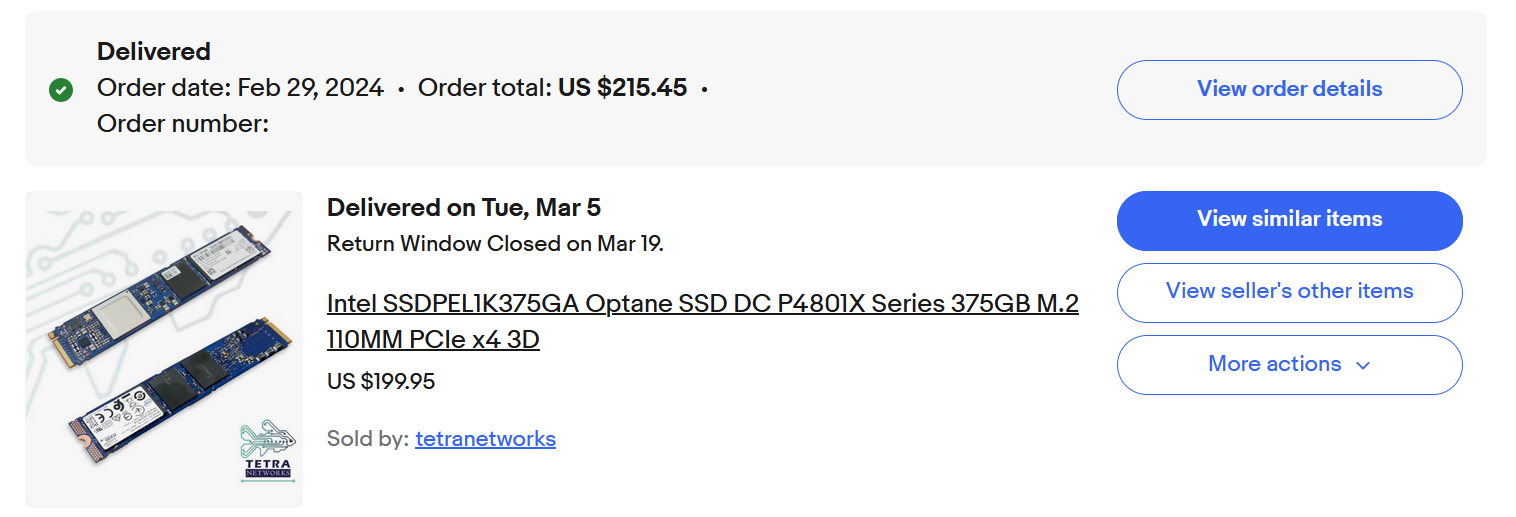Open View seller's other items

pyautogui.click(x=1288, y=292)
